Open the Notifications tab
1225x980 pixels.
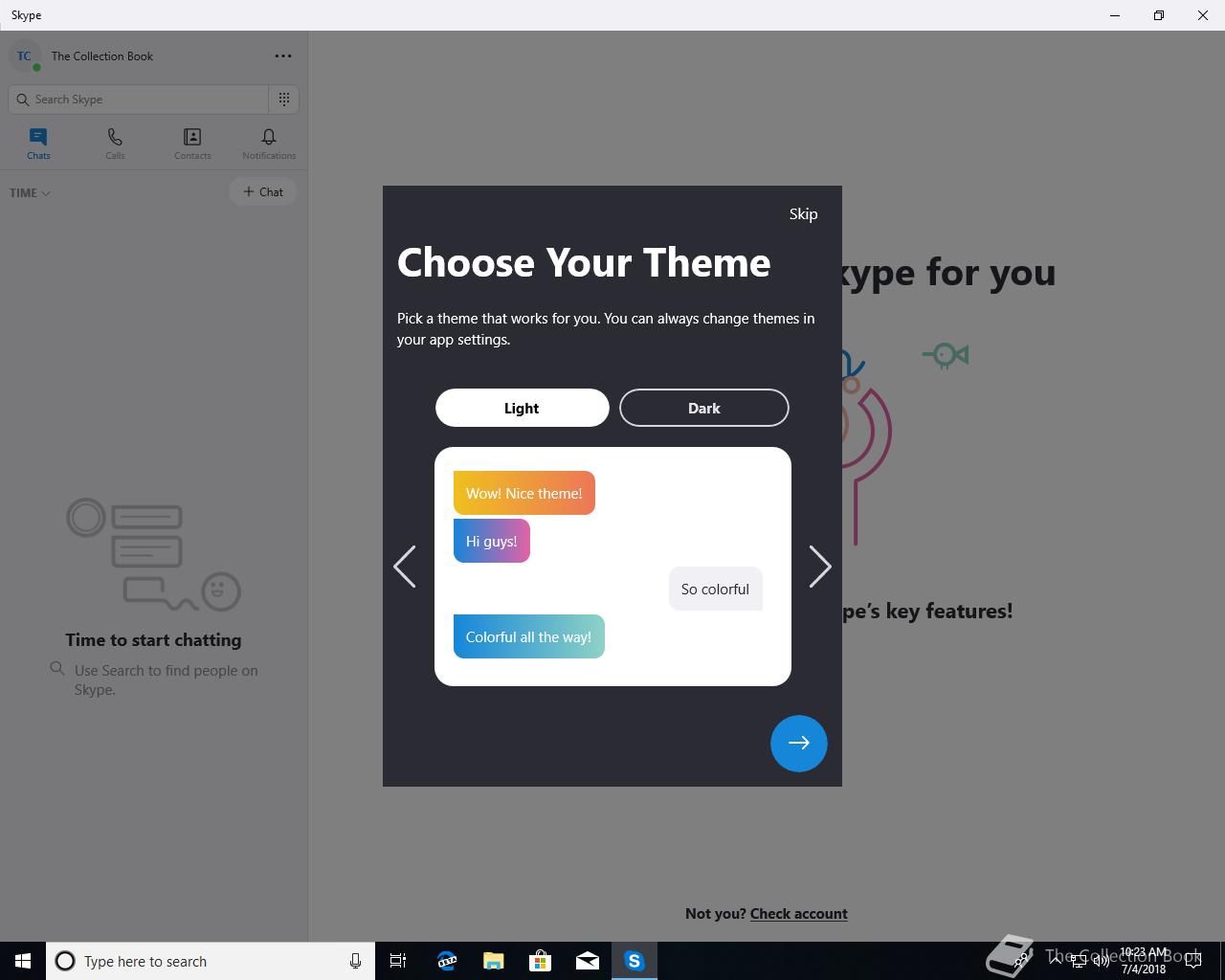pyautogui.click(x=269, y=144)
